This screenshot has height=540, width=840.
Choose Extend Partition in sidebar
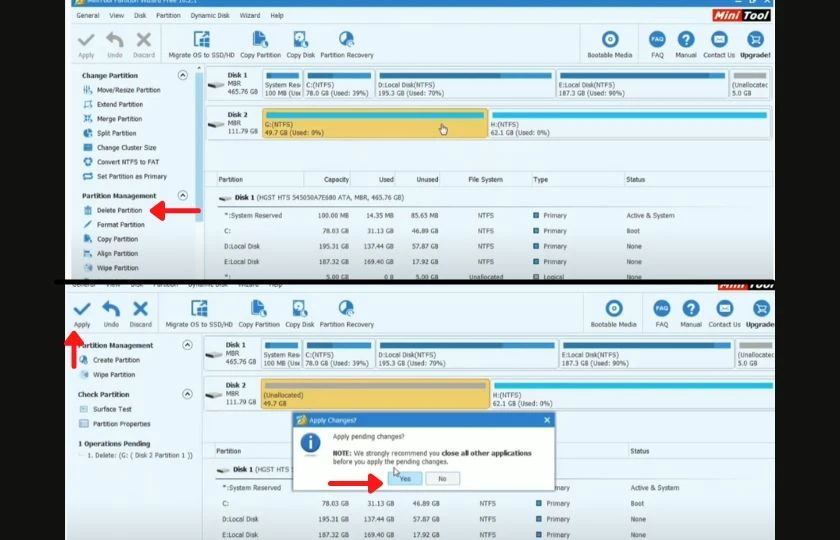coord(113,104)
